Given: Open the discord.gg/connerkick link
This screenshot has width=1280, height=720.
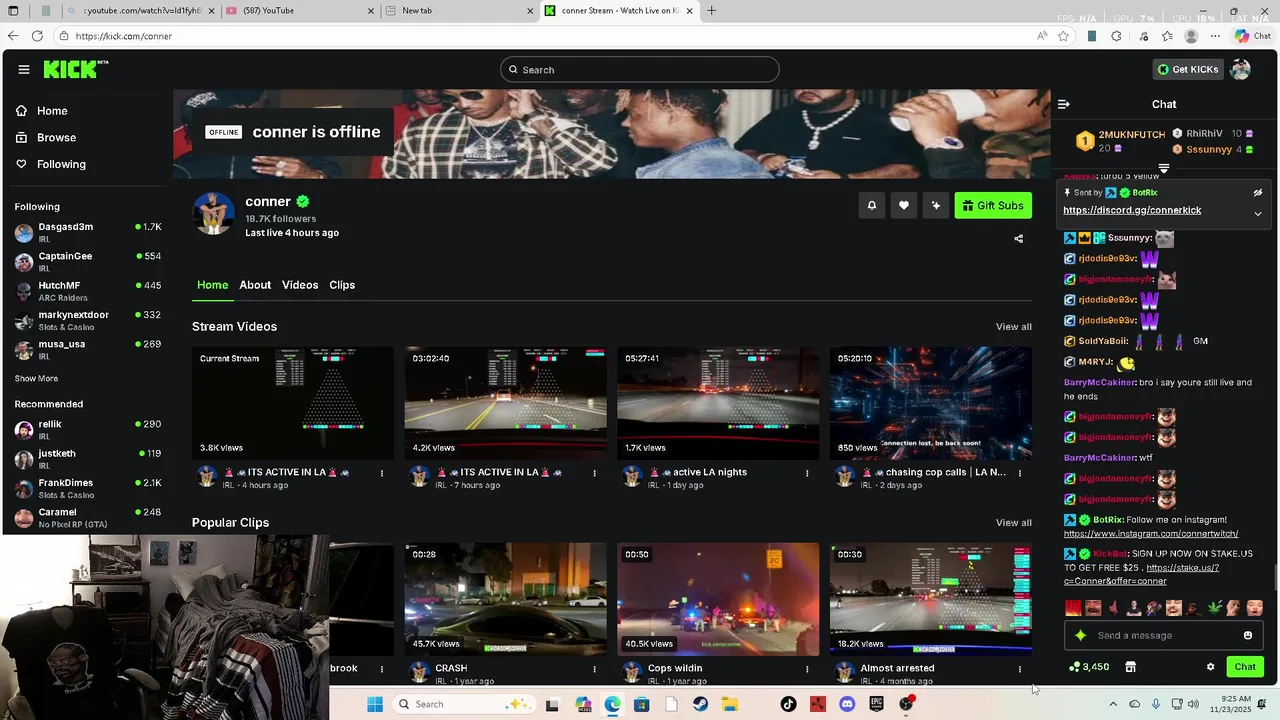Looking at the screenshot, I should pyautogui.click(x=1132, y=210).
